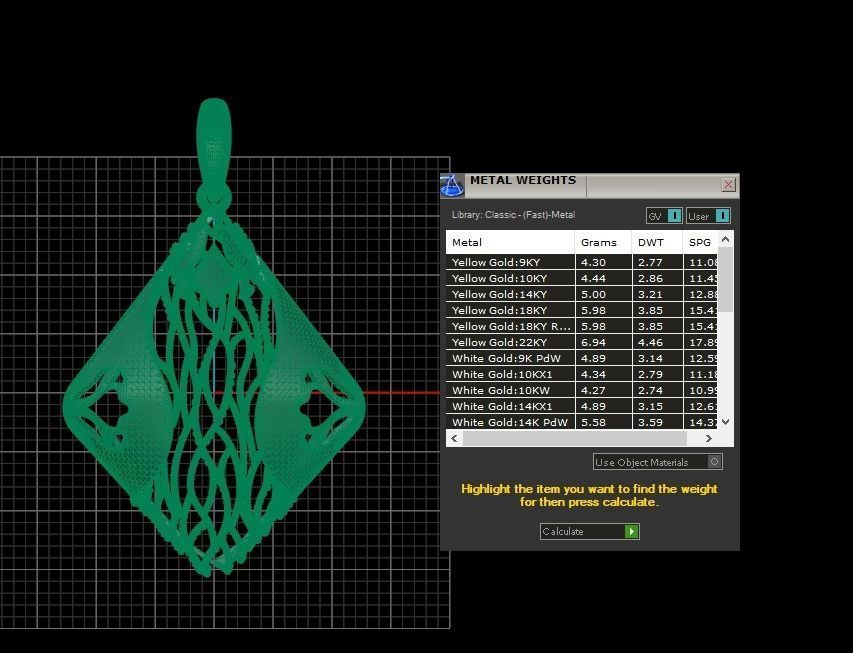Click the 5.58 grams value
Screen dimensions: 853x653
click(593, 422)
